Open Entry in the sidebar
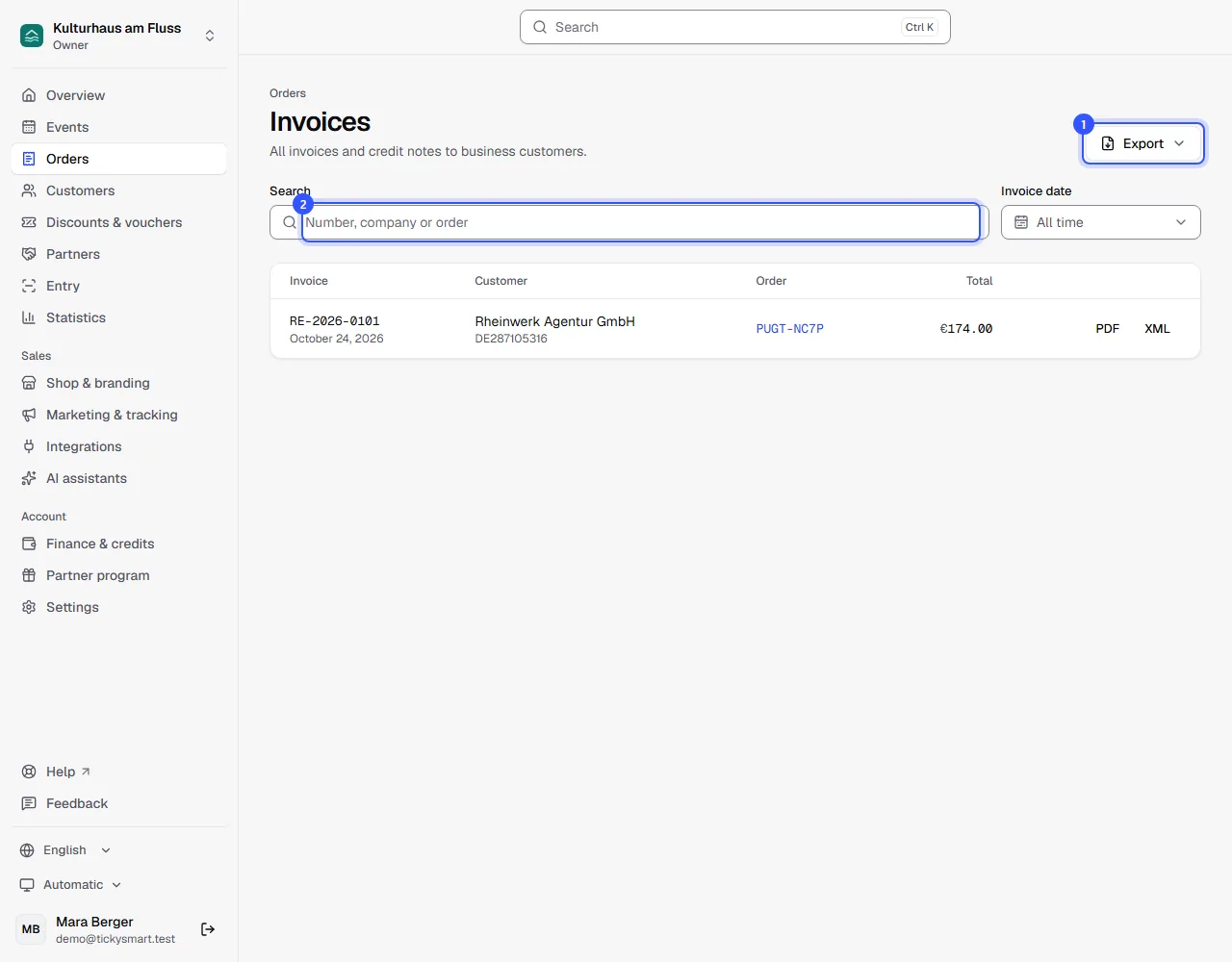Image resolution: width=1232 pixels, height=962 pixels. click(x=119, y=286)
